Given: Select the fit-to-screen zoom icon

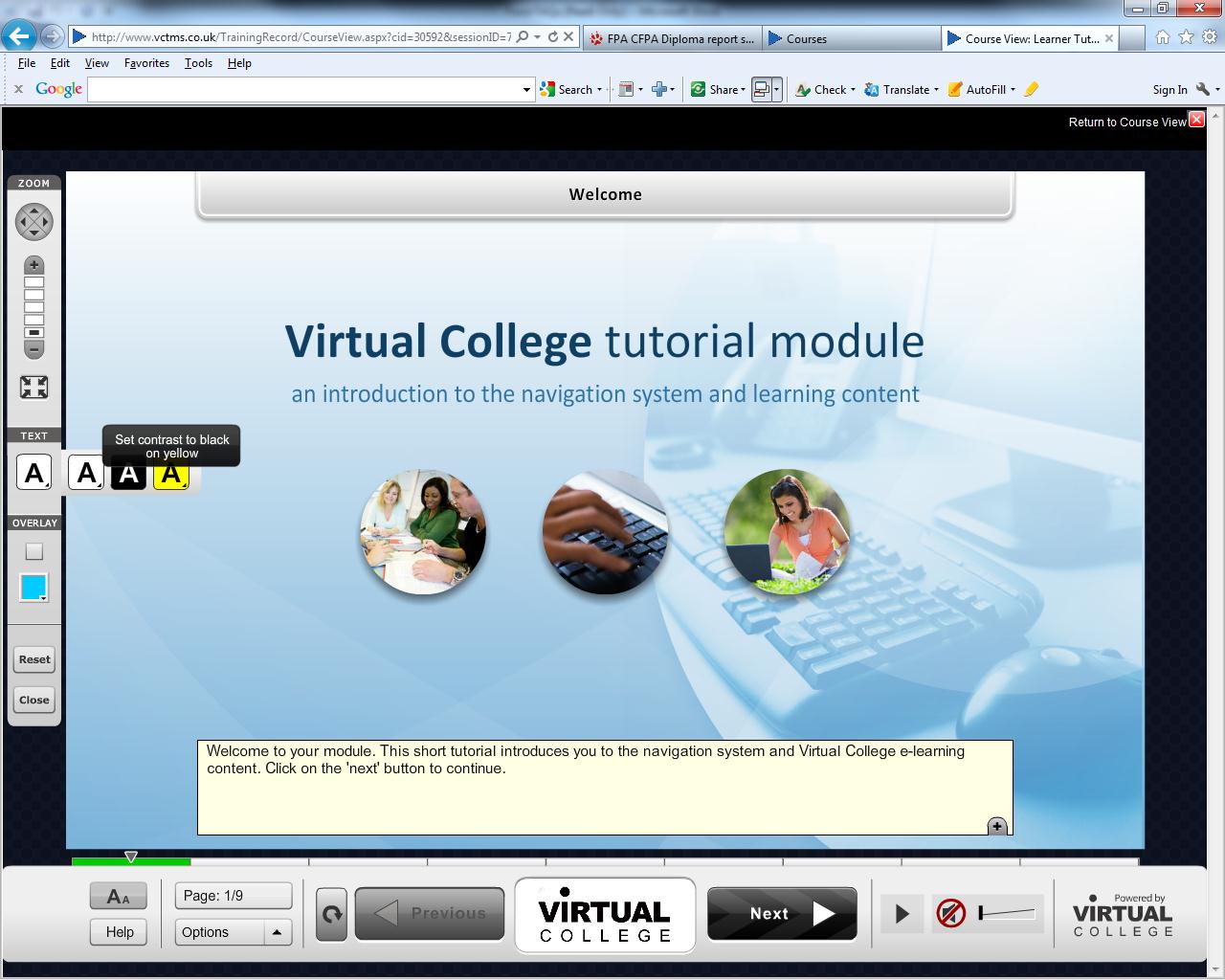Looking at the screenshot, I should [33, 387].
